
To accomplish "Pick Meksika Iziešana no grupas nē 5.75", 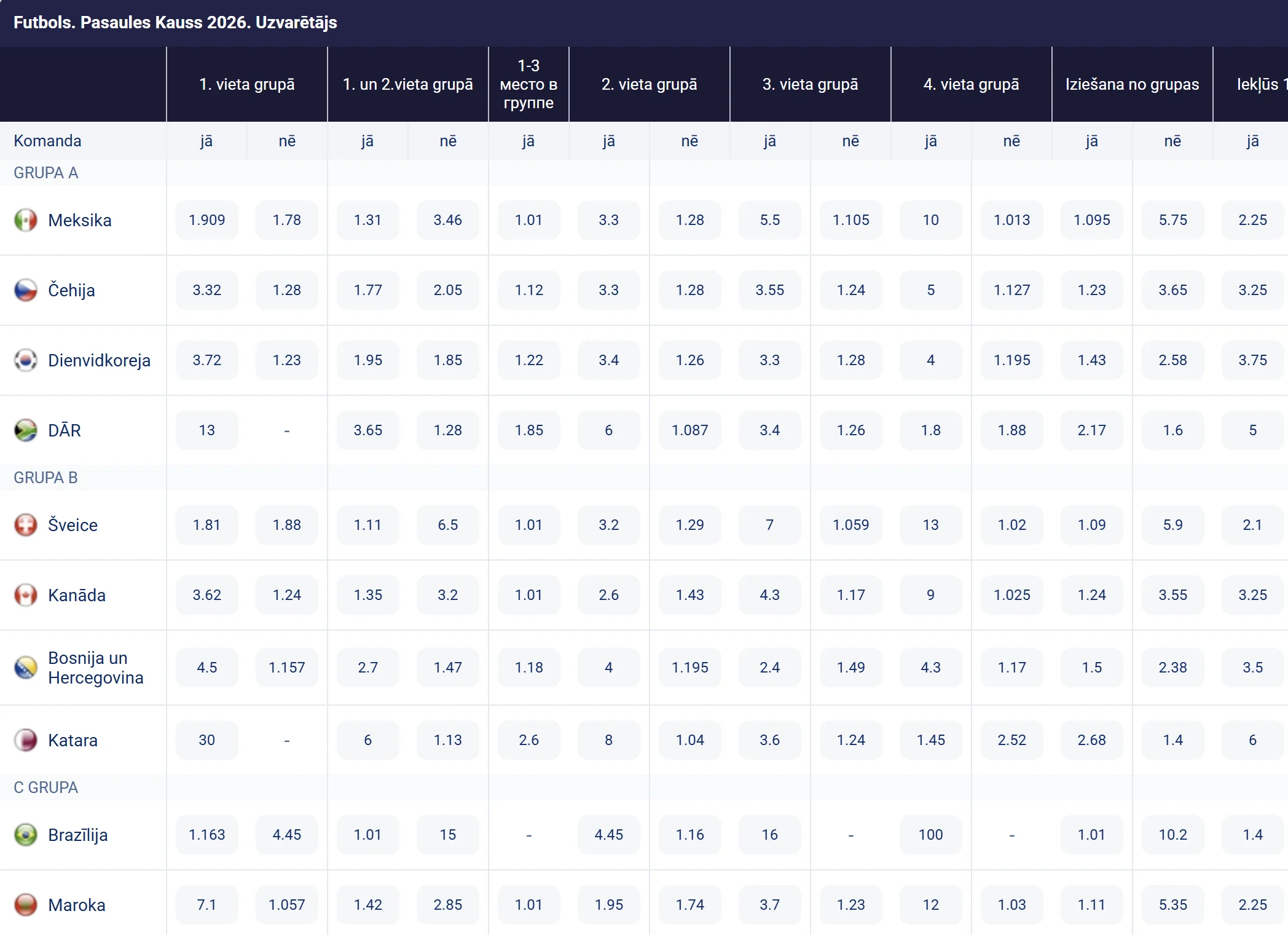I will [x=1173, y=220].
